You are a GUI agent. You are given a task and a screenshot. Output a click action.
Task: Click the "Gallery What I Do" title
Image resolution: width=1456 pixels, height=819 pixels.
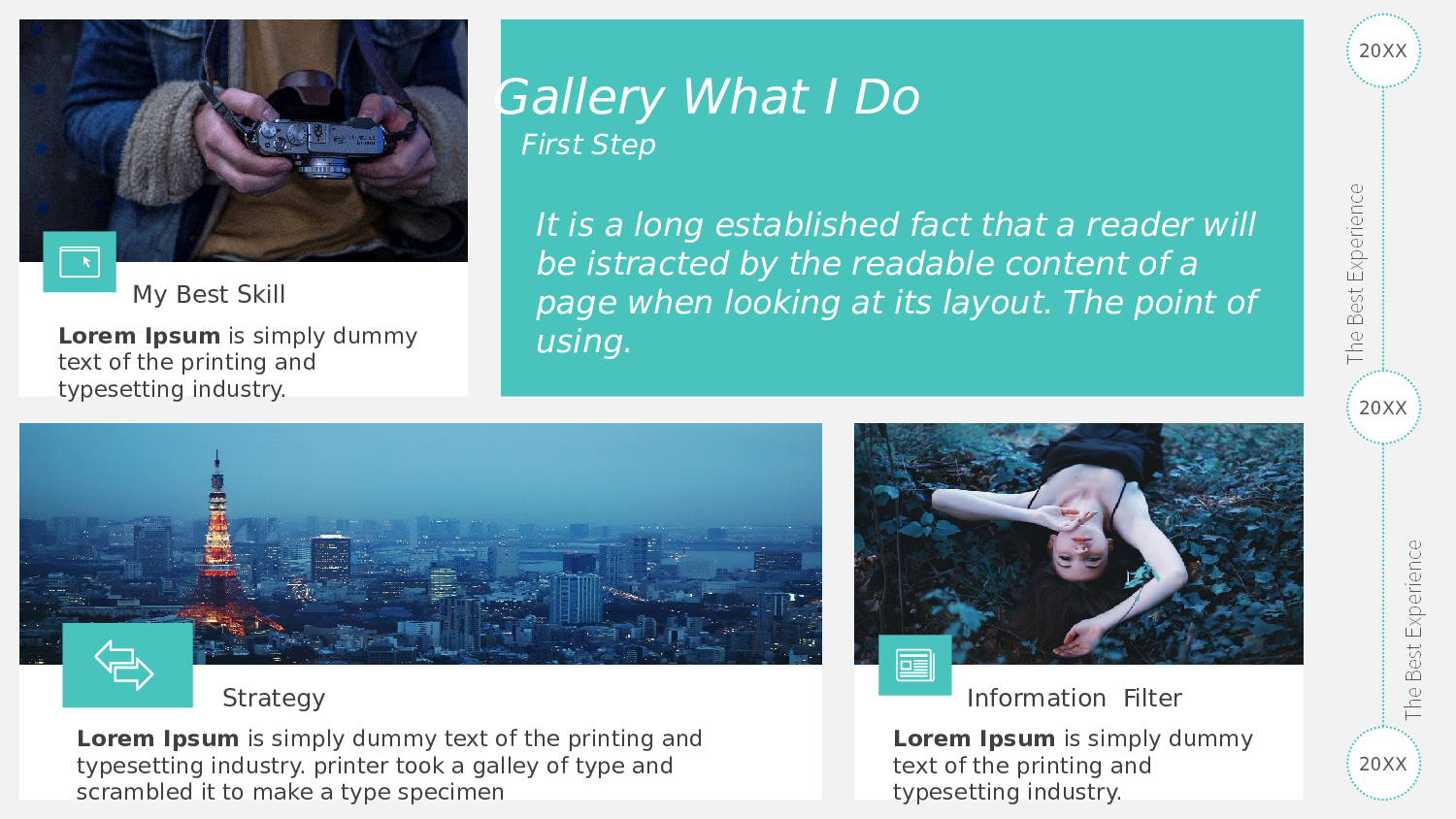(x=707, y=97)
